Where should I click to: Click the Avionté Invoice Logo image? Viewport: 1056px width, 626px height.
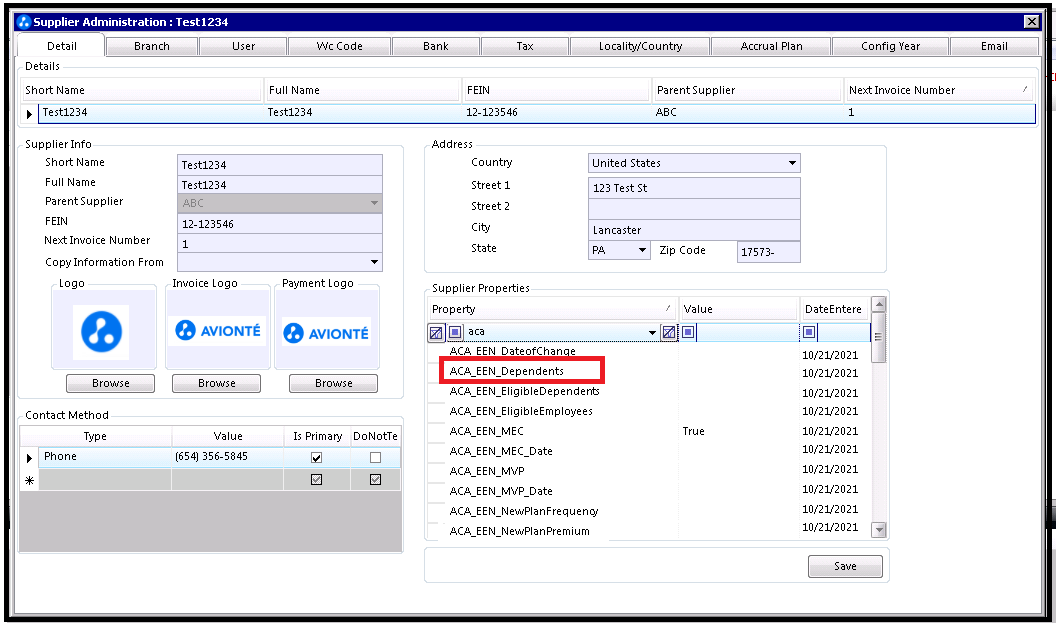tap(217, 330)
